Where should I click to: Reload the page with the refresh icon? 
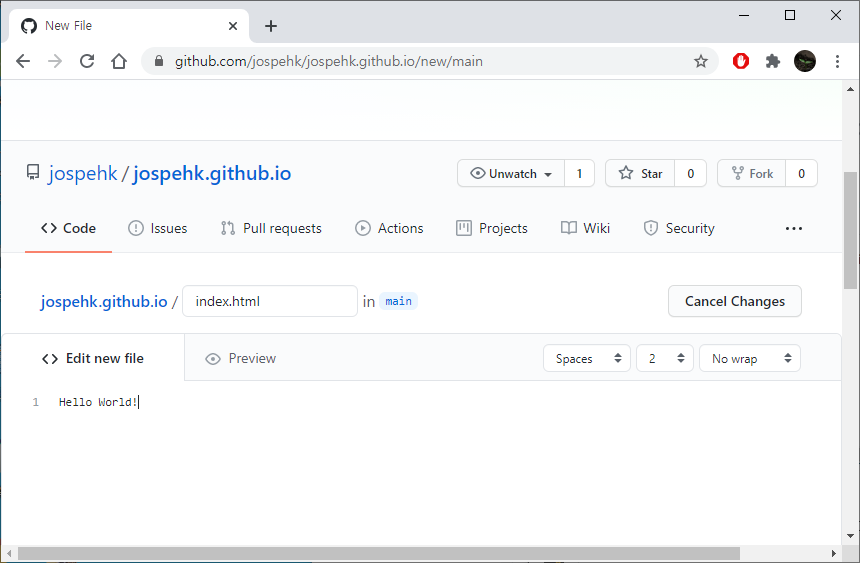(x=87, y=61)
